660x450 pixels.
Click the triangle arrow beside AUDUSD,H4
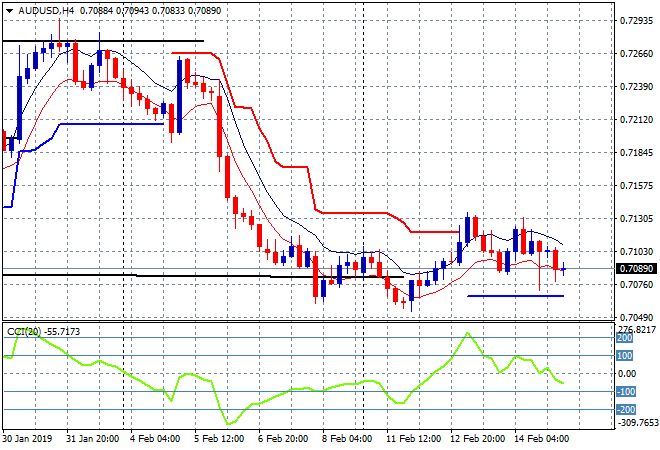click(x=9, y=10)
